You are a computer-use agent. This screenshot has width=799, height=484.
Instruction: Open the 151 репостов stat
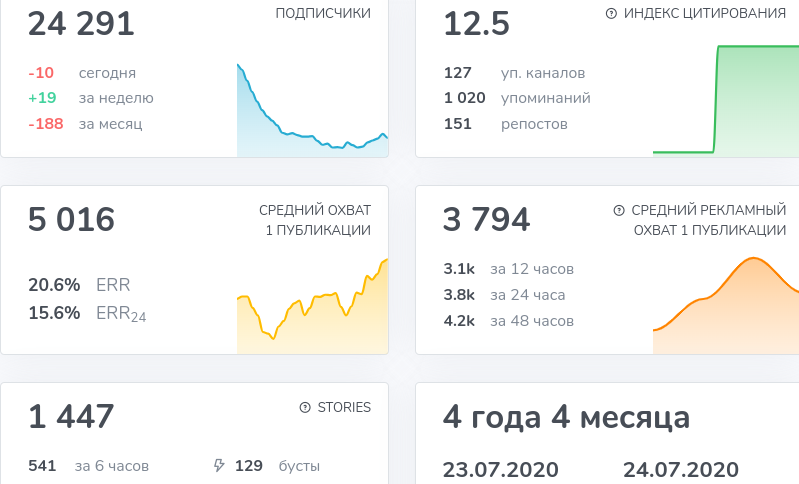pyautogui.click(x=505, y=124)
